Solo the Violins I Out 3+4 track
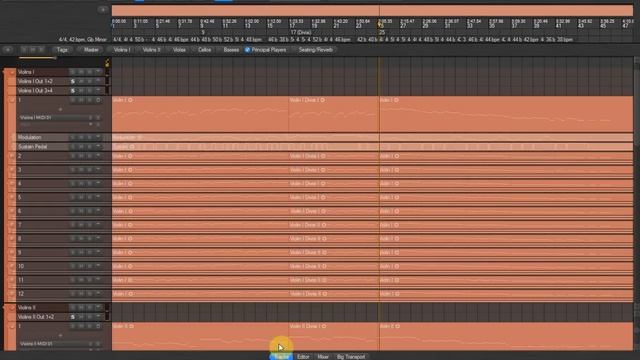640x360 pixels. (73, 91)
